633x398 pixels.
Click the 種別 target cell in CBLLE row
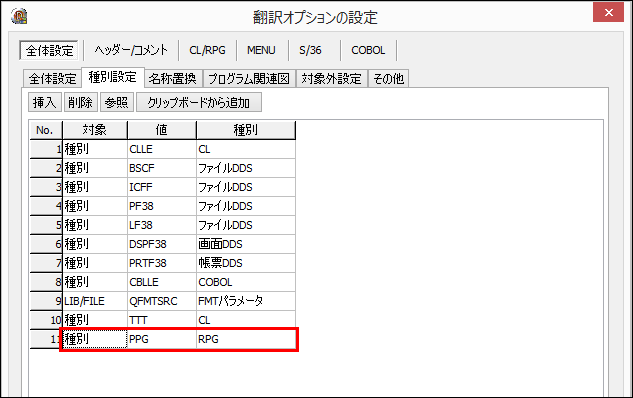95,282
